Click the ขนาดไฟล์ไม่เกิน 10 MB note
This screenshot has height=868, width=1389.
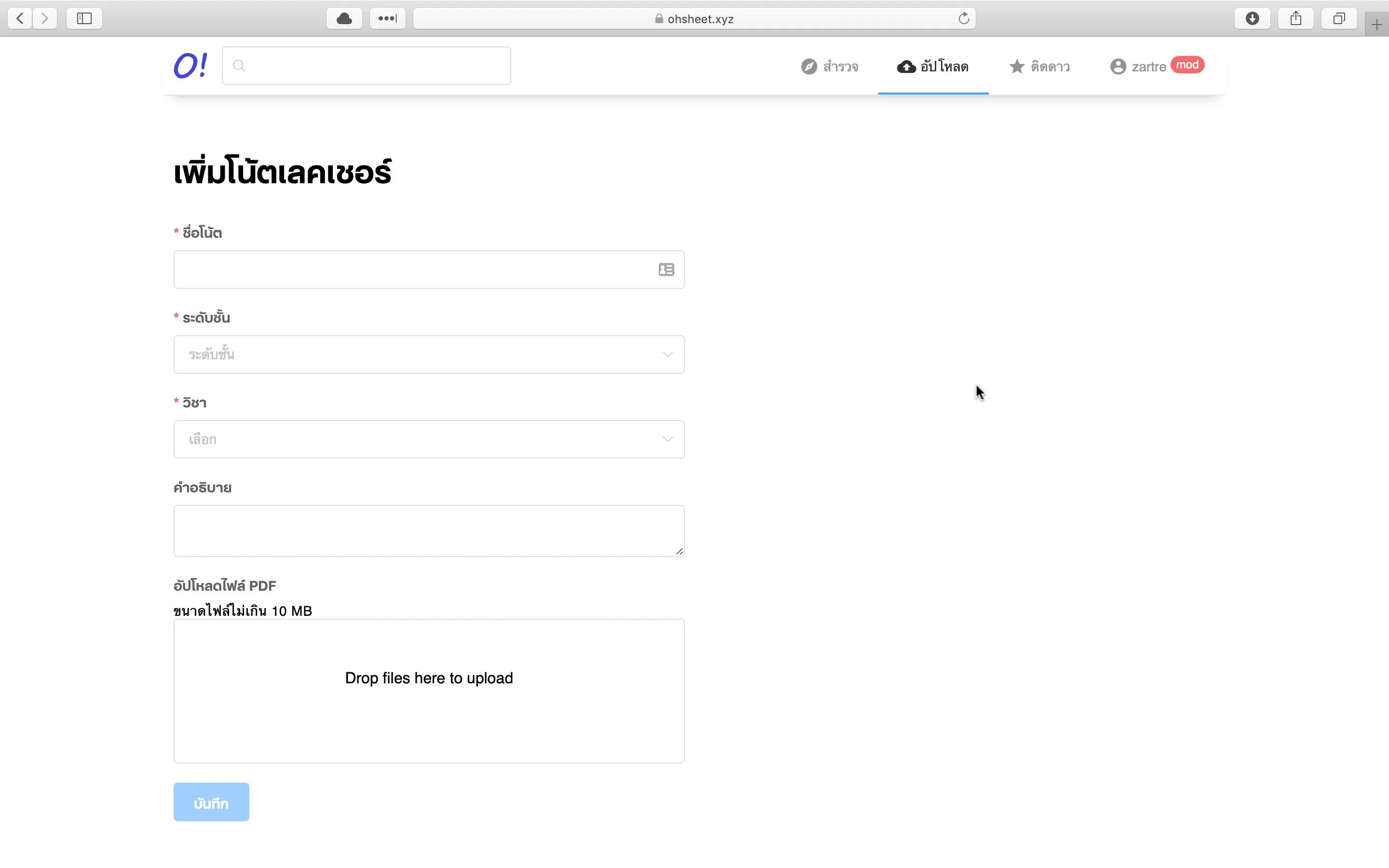[x=243, y=610]
